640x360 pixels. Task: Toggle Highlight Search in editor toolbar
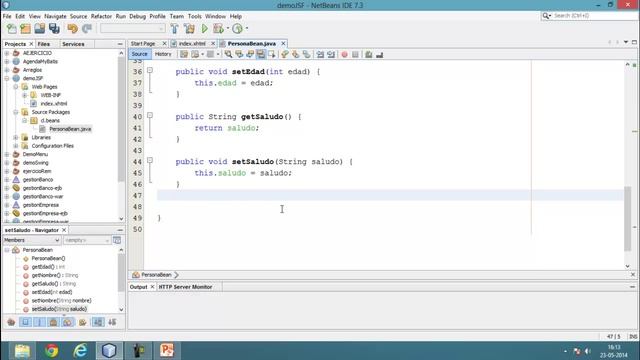tap(261, 54)
